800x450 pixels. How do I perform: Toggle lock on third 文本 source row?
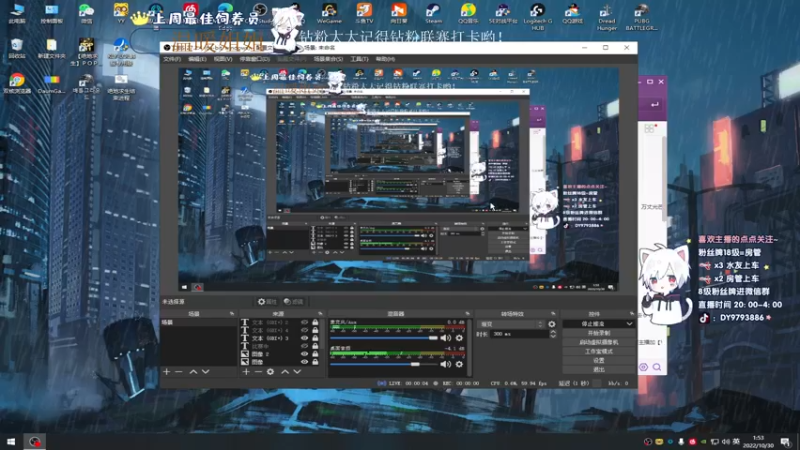tap(315, 338)
